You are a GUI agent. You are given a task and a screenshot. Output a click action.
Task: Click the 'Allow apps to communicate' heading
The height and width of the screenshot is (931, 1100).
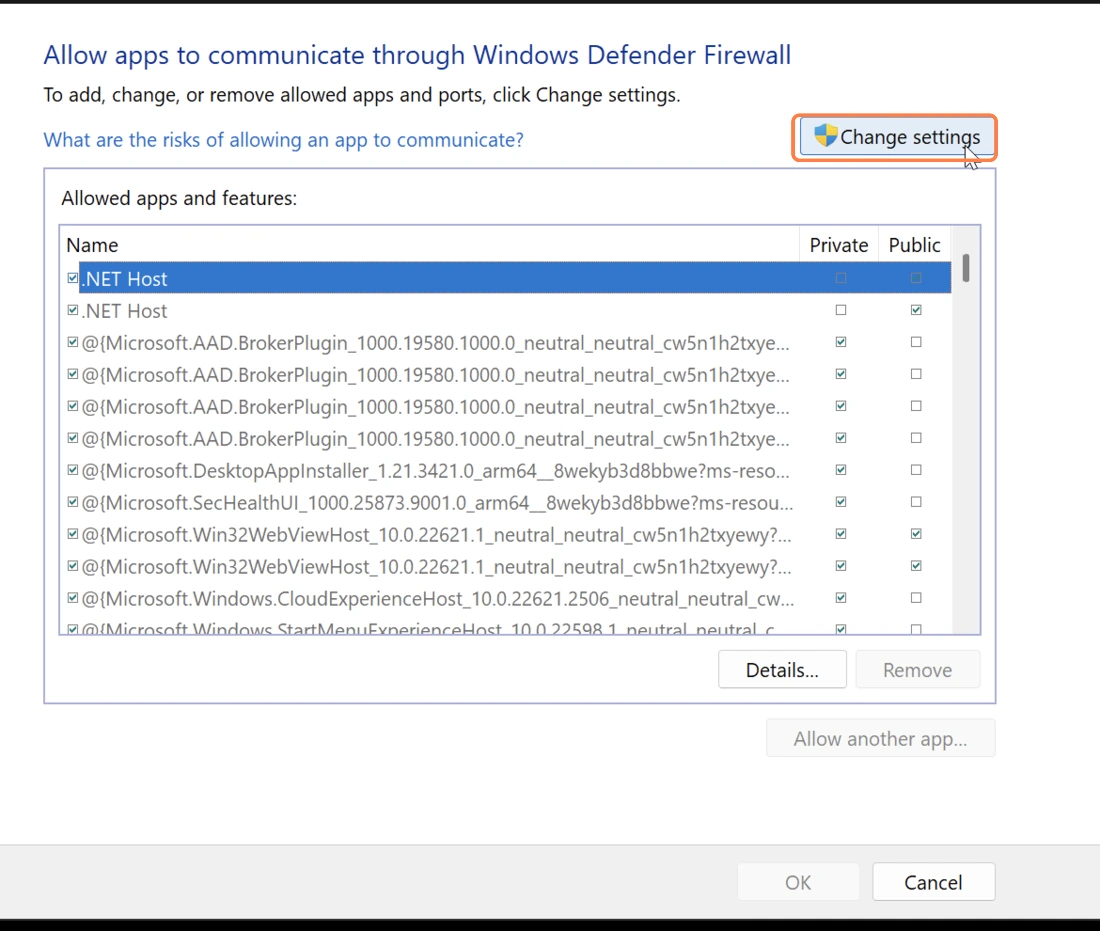417,55
